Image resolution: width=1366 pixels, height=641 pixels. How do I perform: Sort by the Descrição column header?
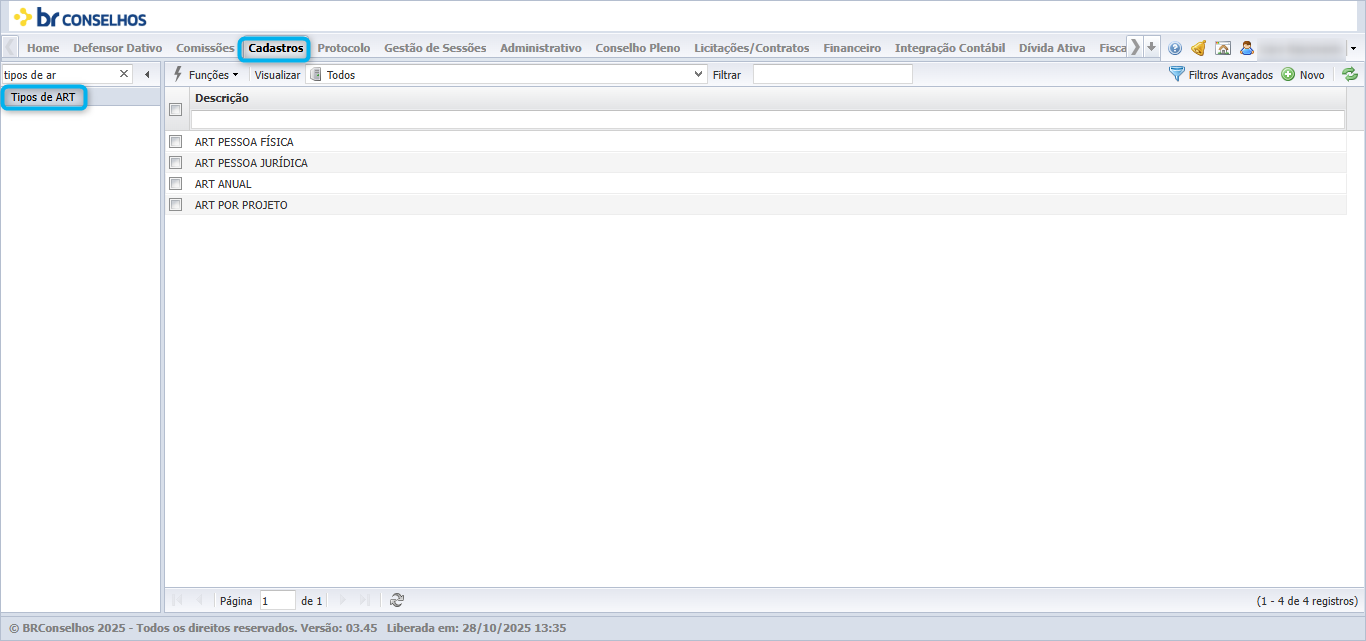tap(222, 98)
